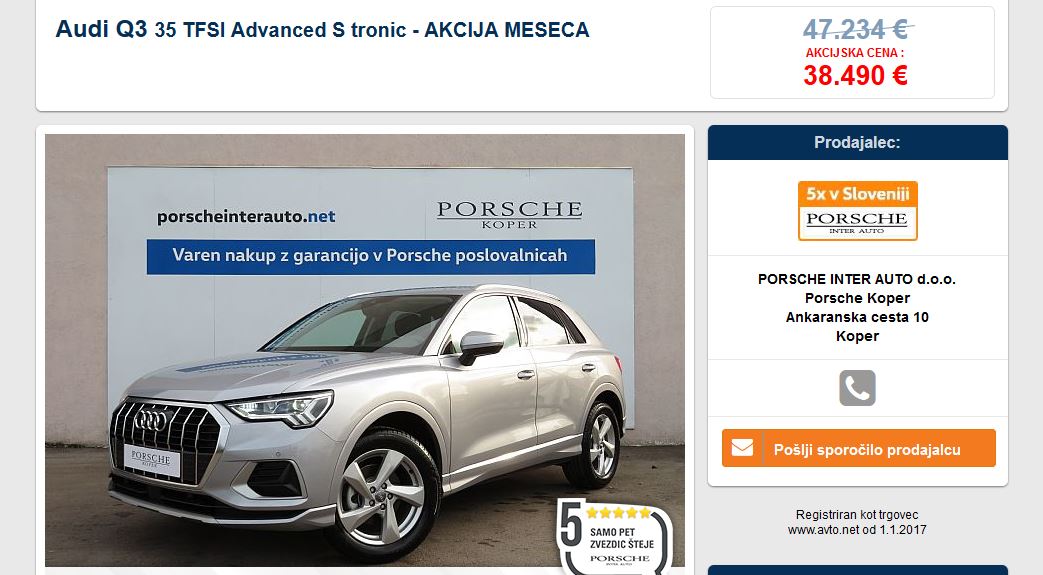The width and height of the screenshot is (1043, 575).
Task: Click the grey phone icon
Action: pos(857,388)
